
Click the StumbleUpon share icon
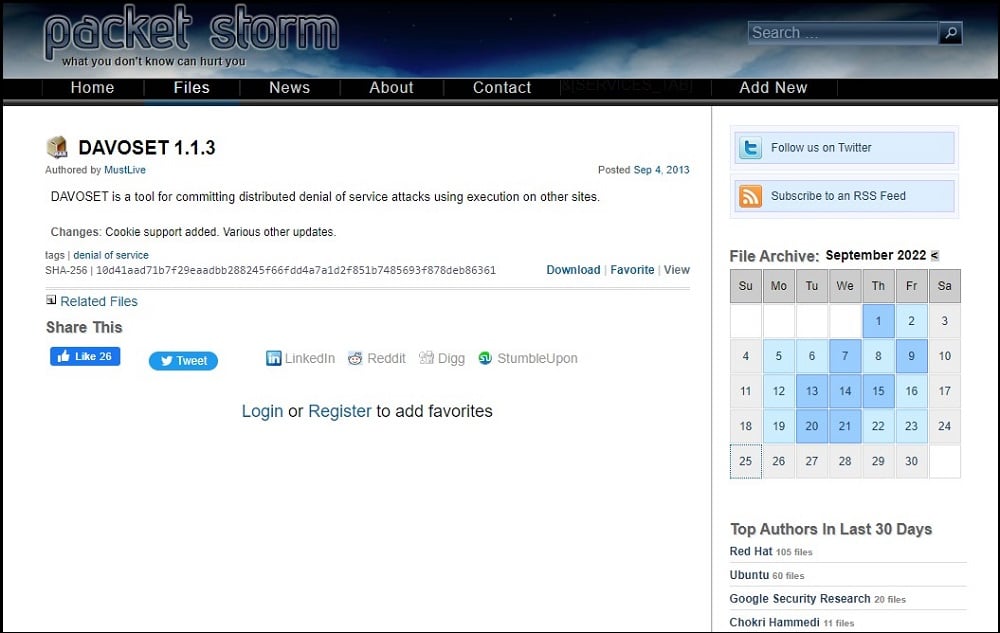485,358
